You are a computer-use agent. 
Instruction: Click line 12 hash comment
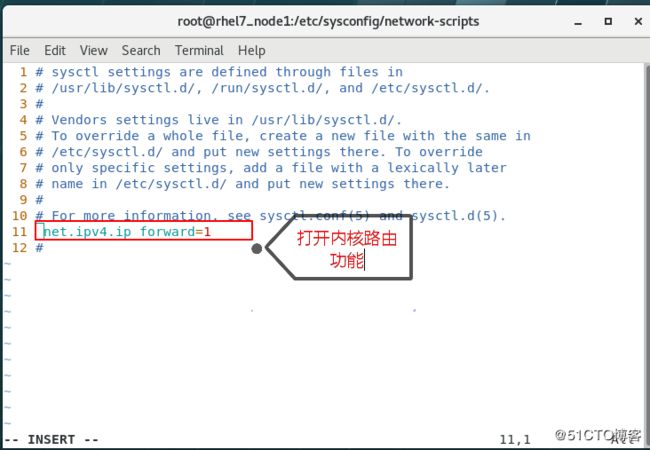[39, 248]
